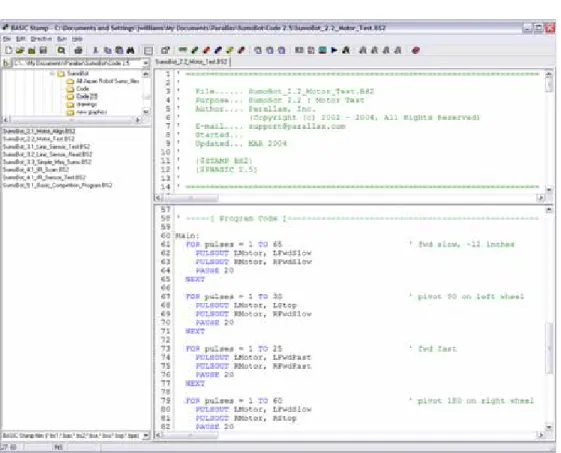Click upper editor pane scroll up arrow
The image size is (561, 453).
549,74
